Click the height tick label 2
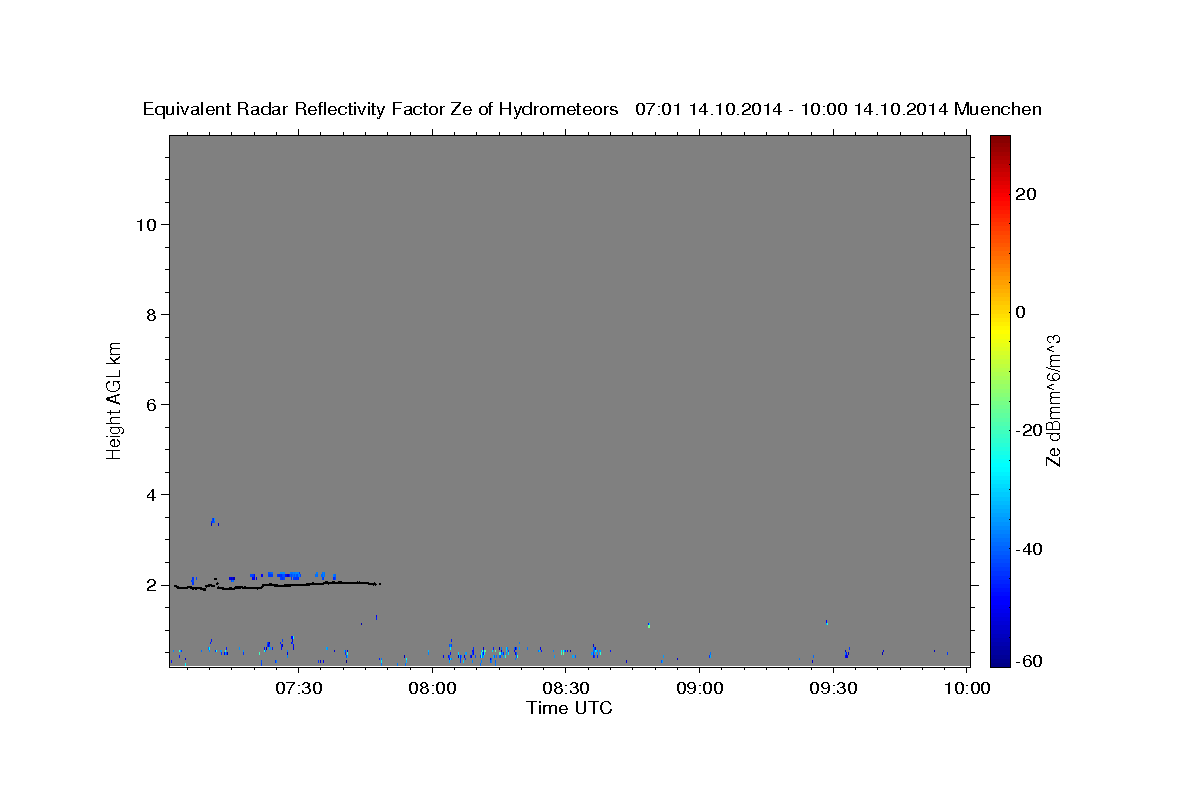Image resolution: width=1200 pixels, height=800 pixels. tap(152, 584)
